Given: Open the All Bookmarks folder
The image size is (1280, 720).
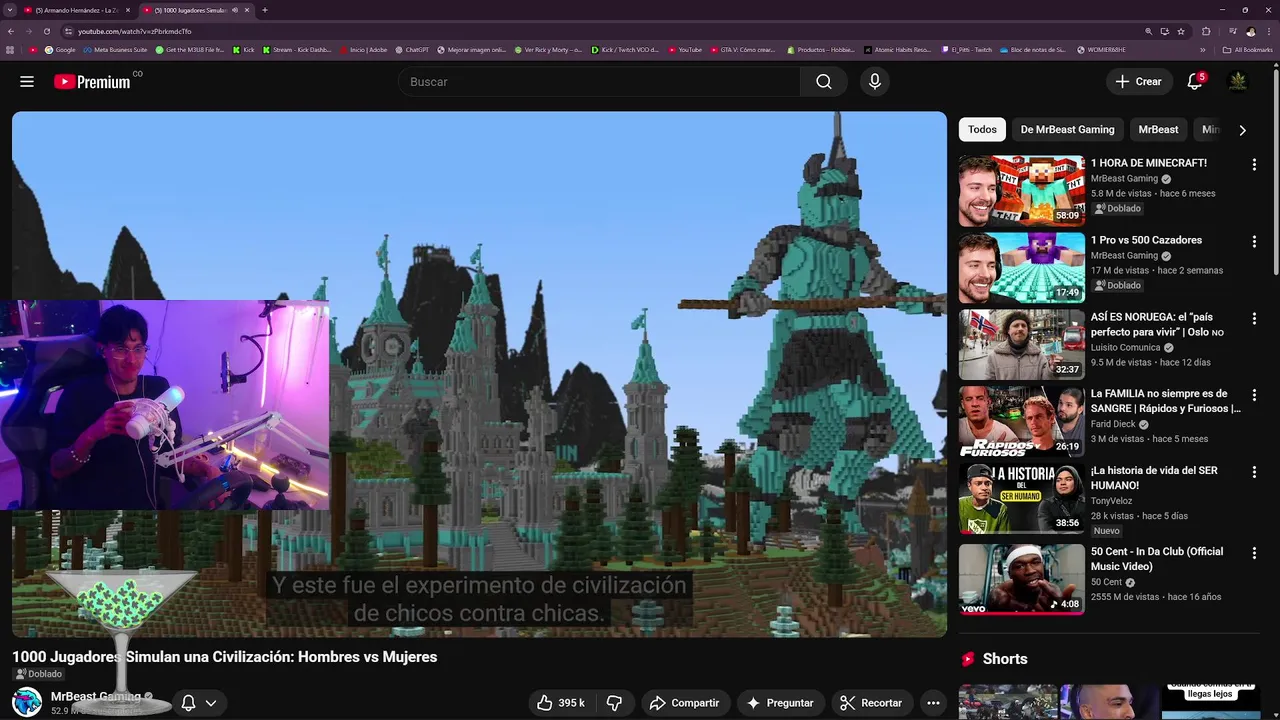Looking at the screenshot, I should pyautogui.click(x=1248, y=49).
